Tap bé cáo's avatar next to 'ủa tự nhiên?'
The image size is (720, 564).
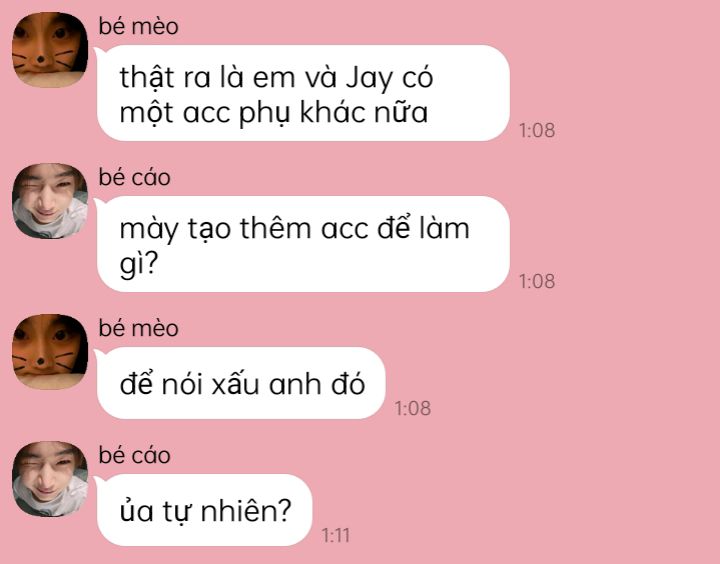[50, 479]
